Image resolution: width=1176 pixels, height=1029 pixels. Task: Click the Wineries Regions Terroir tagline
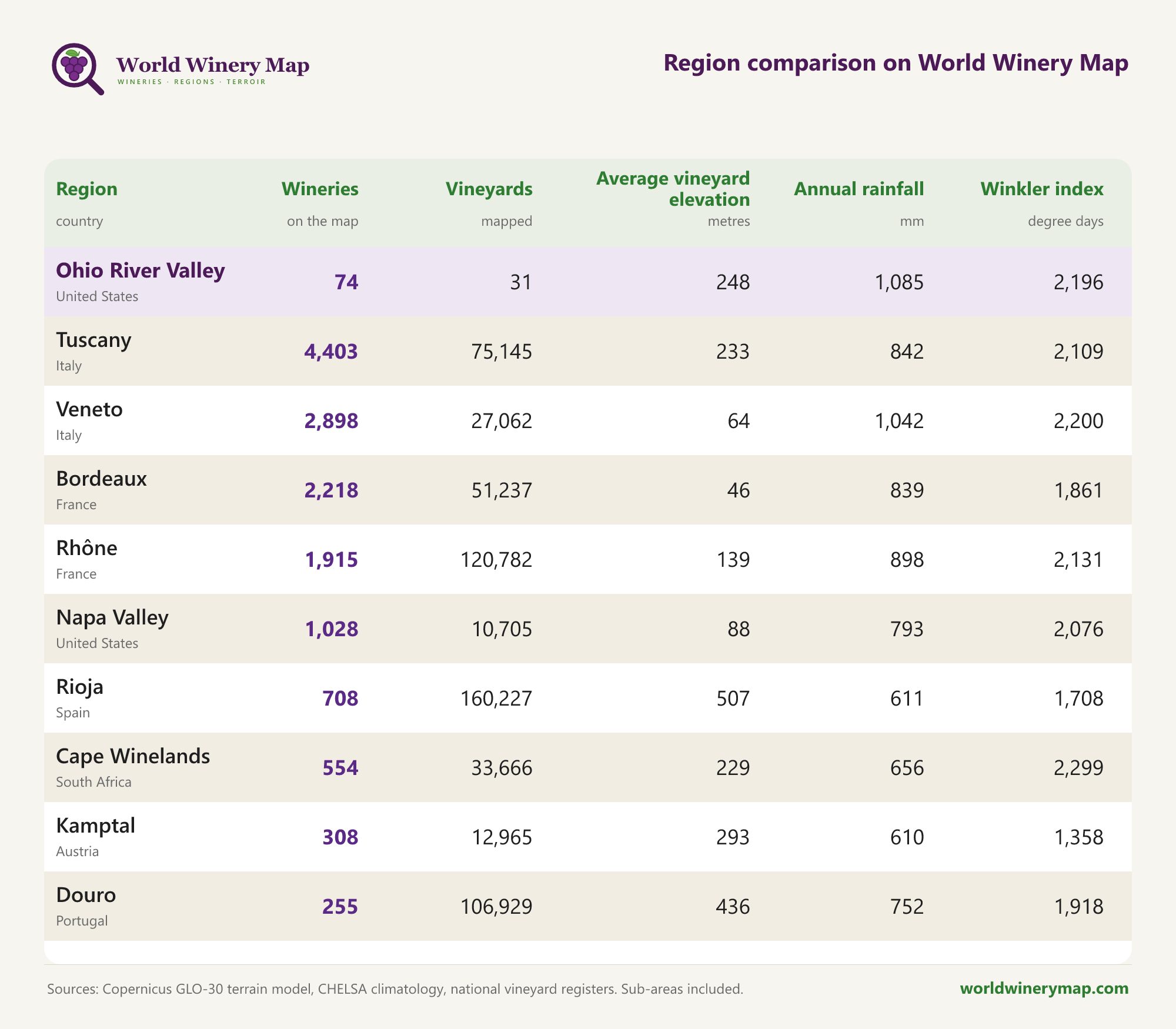tap(192, 82)
